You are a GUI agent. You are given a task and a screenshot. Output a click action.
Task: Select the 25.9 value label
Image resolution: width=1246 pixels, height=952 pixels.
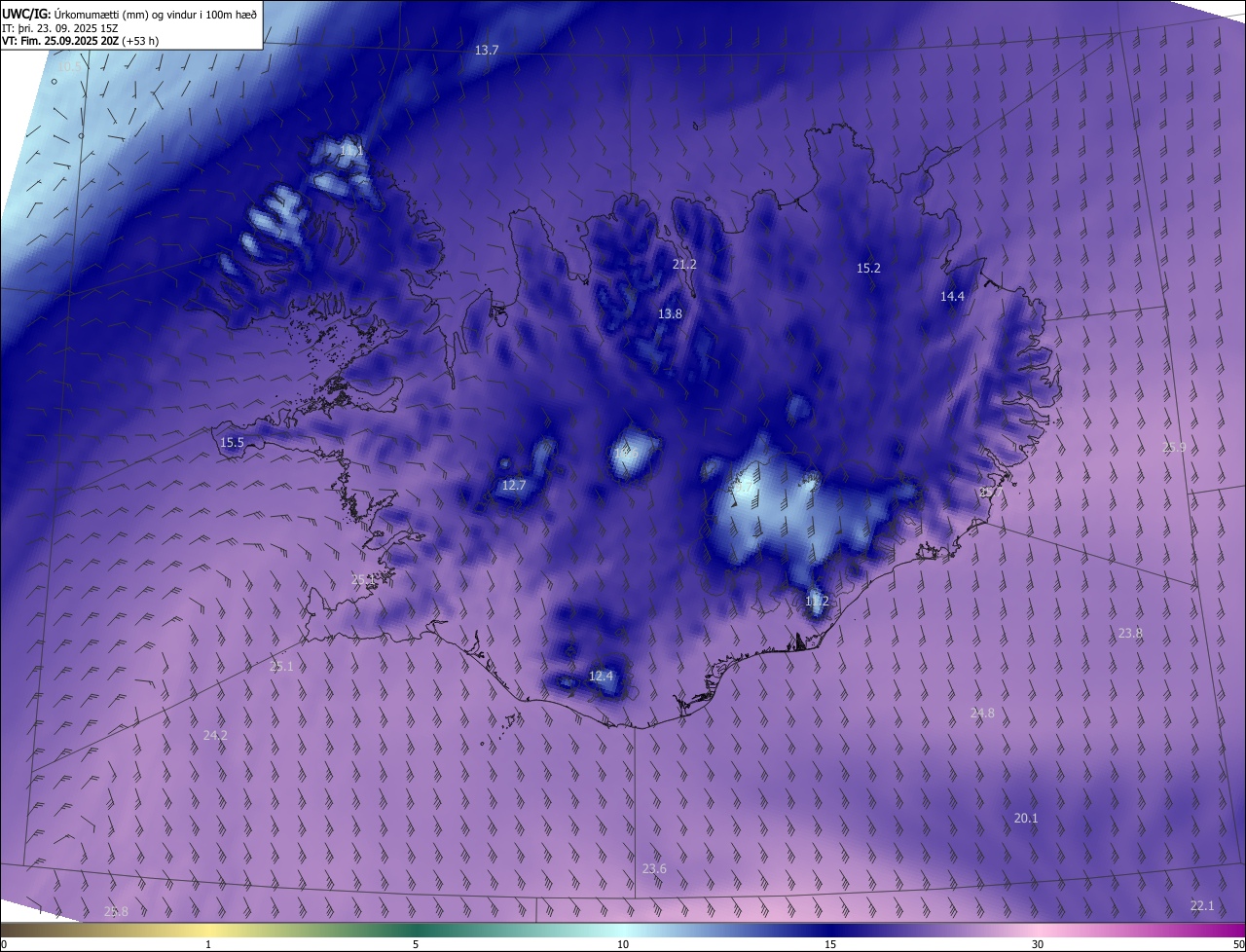[1174, 447]
